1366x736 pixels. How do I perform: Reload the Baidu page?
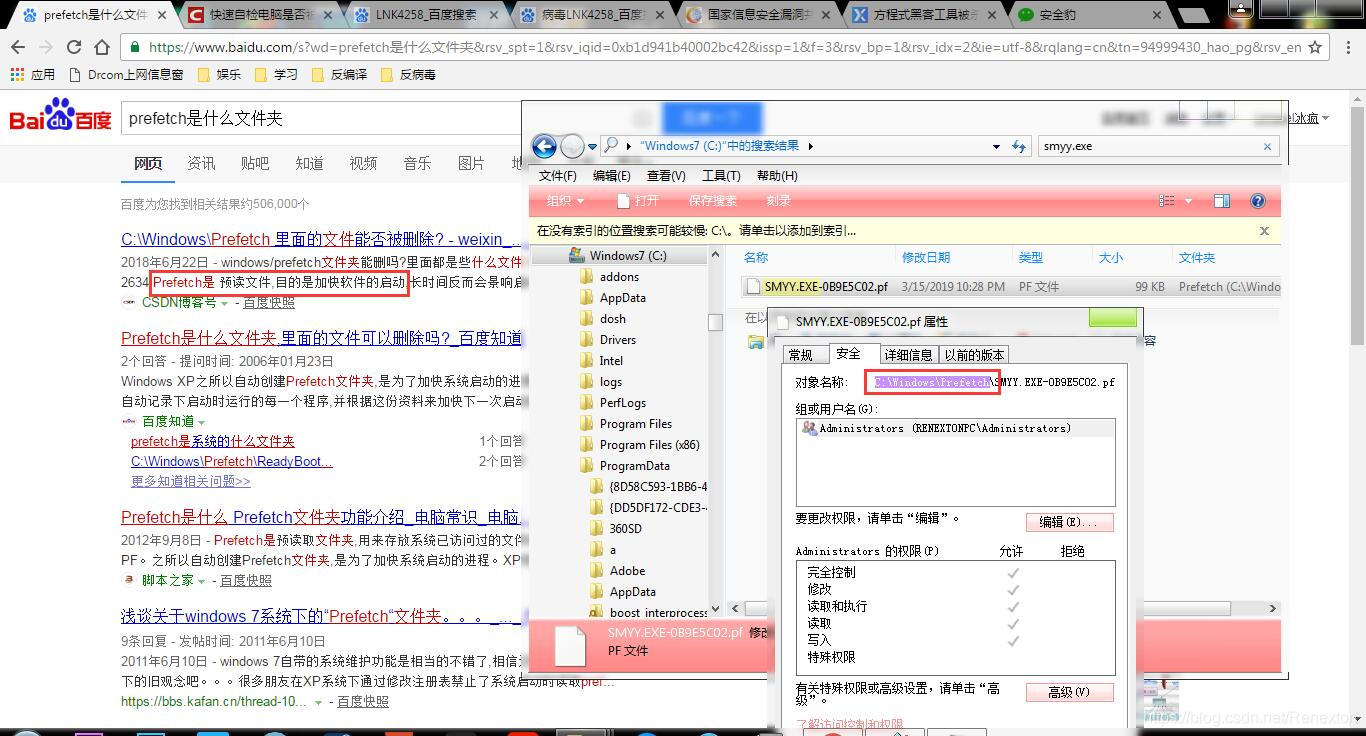tap(74, 47)
